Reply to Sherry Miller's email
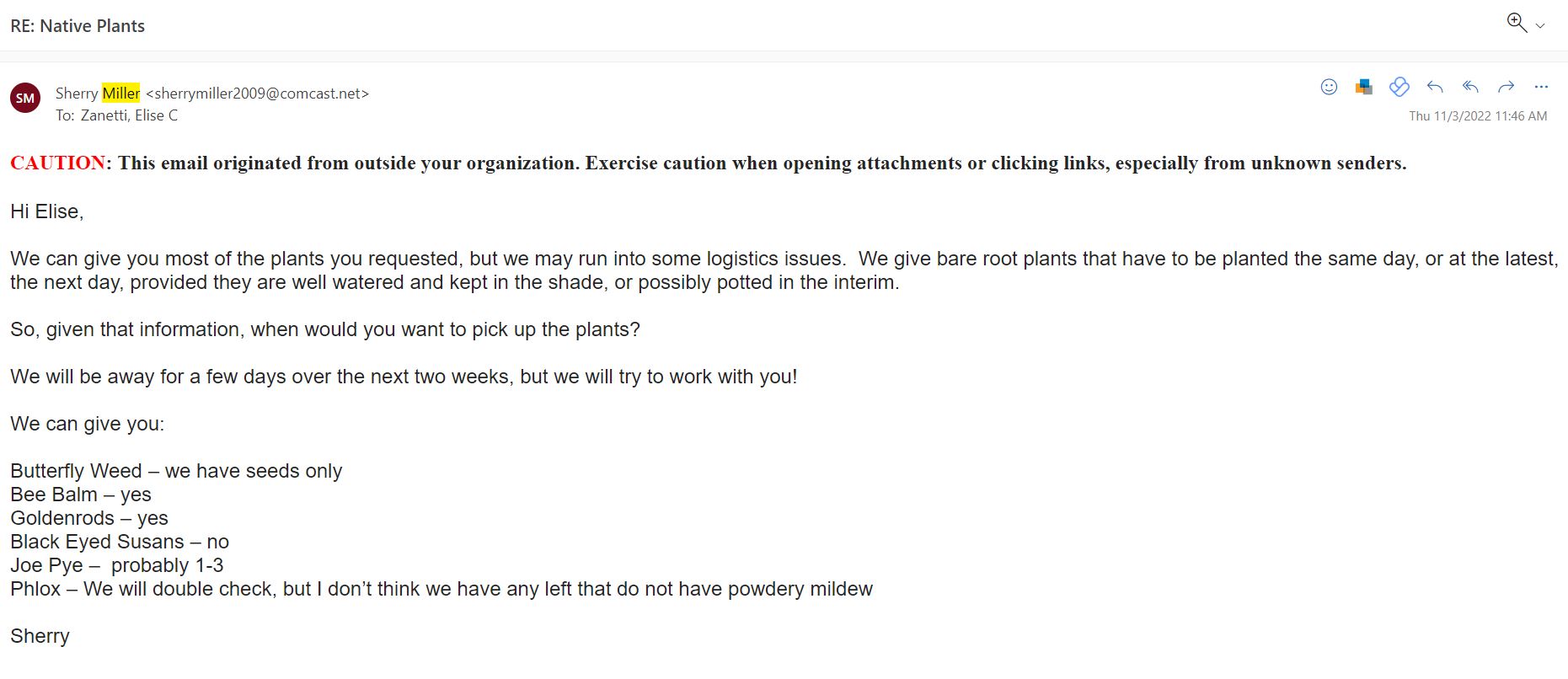The width and height of the screenshot is (1568, 679). (1435, 87)
